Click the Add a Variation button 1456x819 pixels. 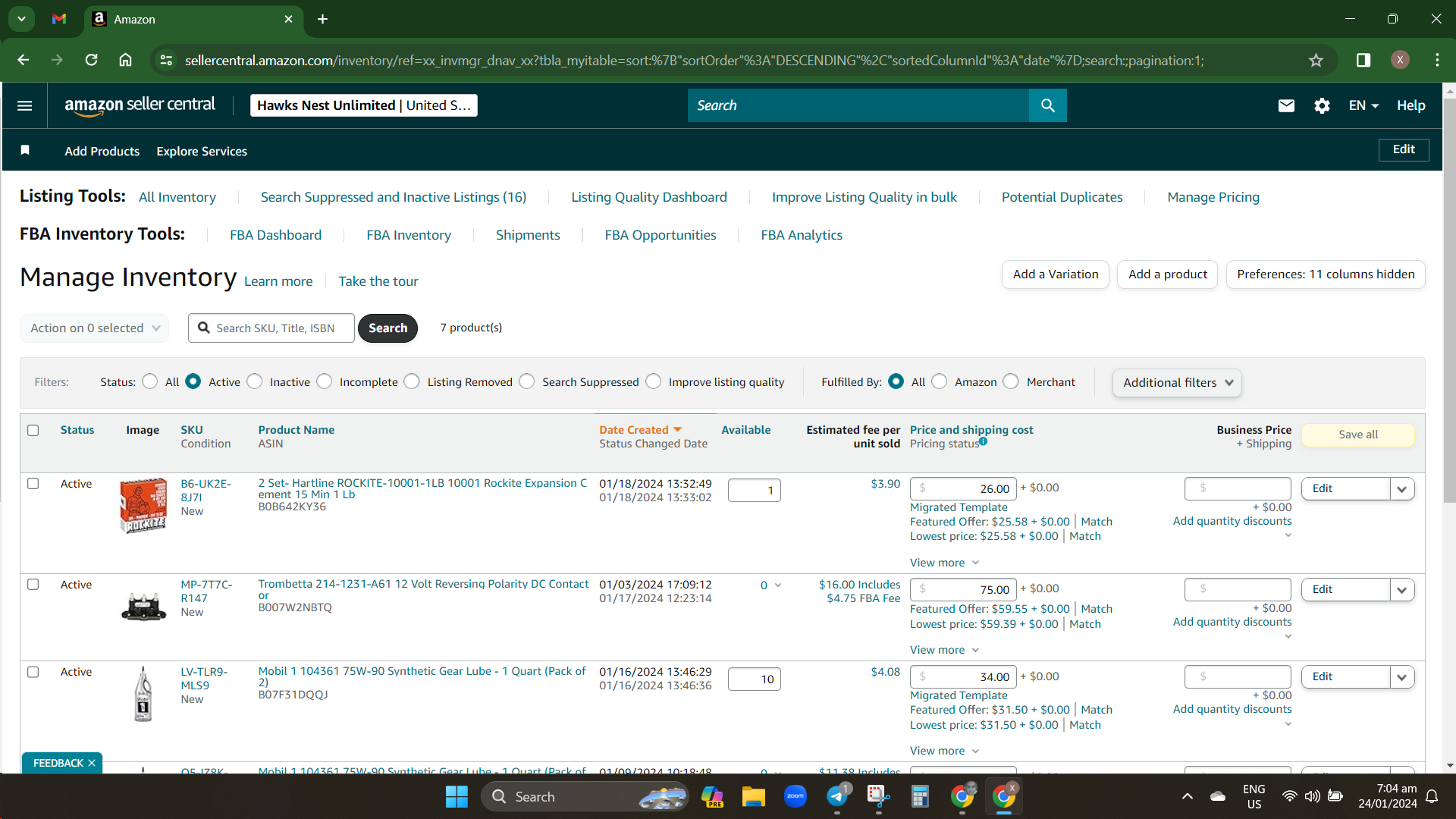(x=1056, y=275)
